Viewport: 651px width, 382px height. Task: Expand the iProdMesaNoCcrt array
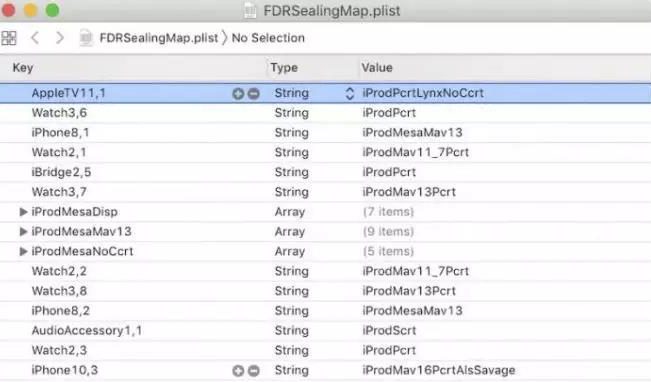(23, 251)
